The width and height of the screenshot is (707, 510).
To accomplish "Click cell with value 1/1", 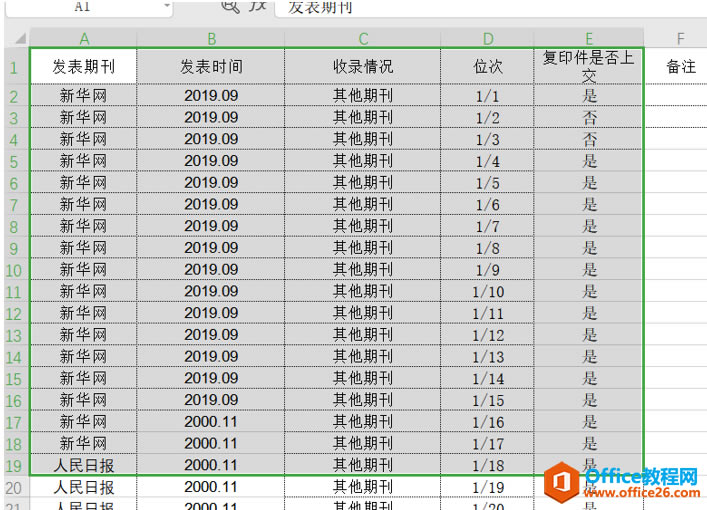I will pyautogui.click(x=487, y=95).
